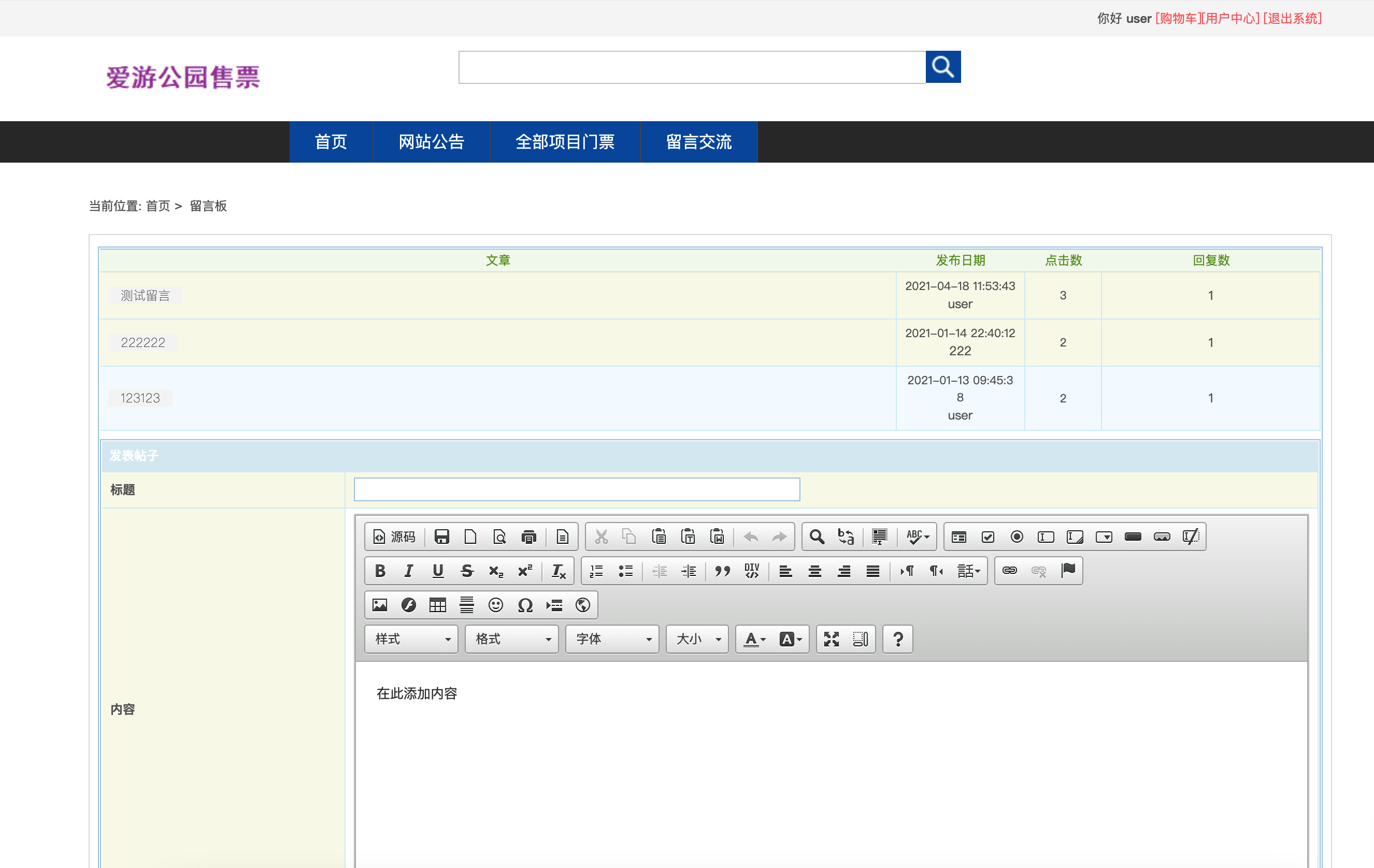This screenshot has height=868, width=1374.
Task: Open the 格式 paragraph format dropdown
Action: (511, 639)
